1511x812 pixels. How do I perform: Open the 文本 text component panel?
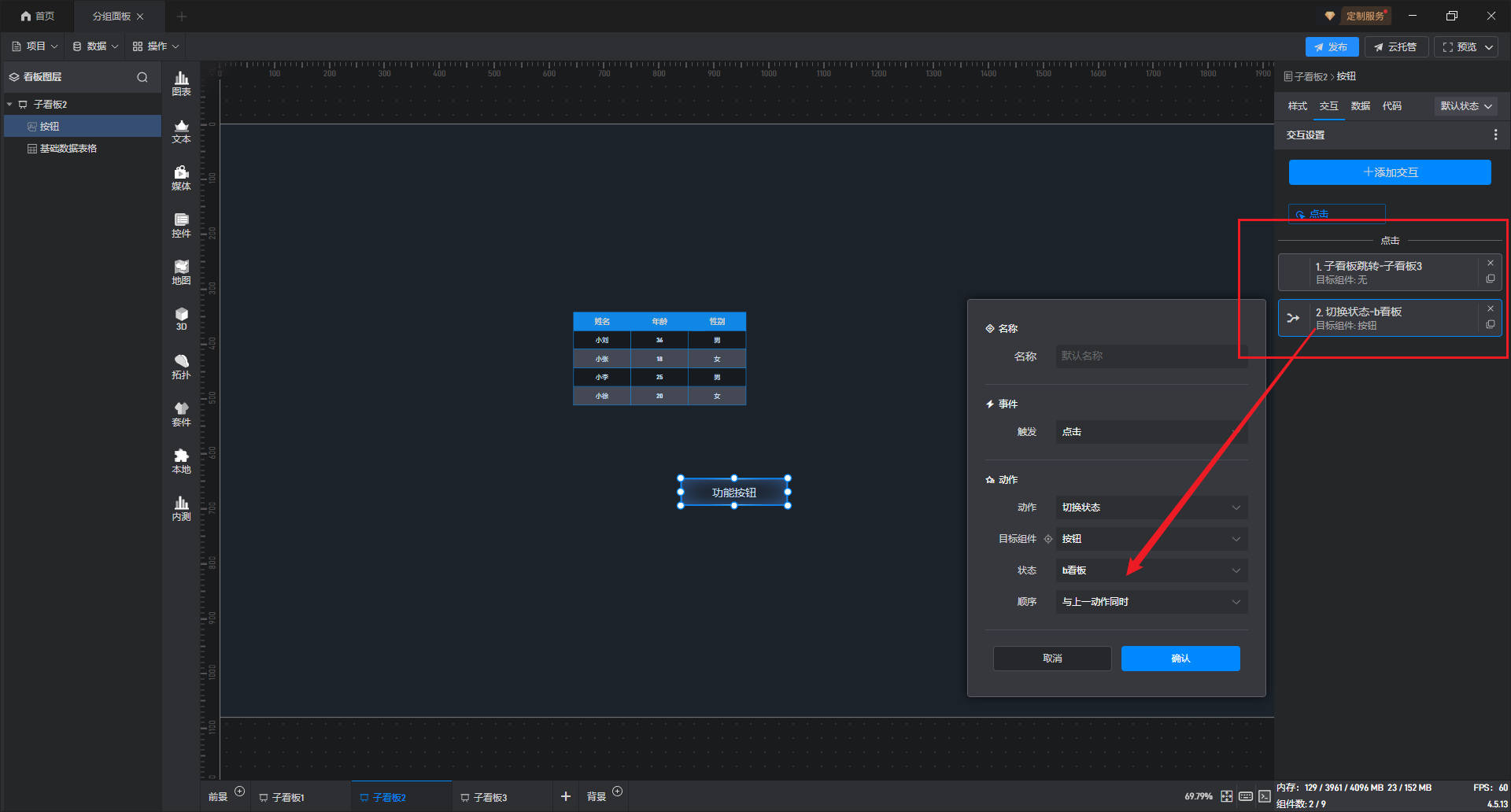(x=181, y=131)
